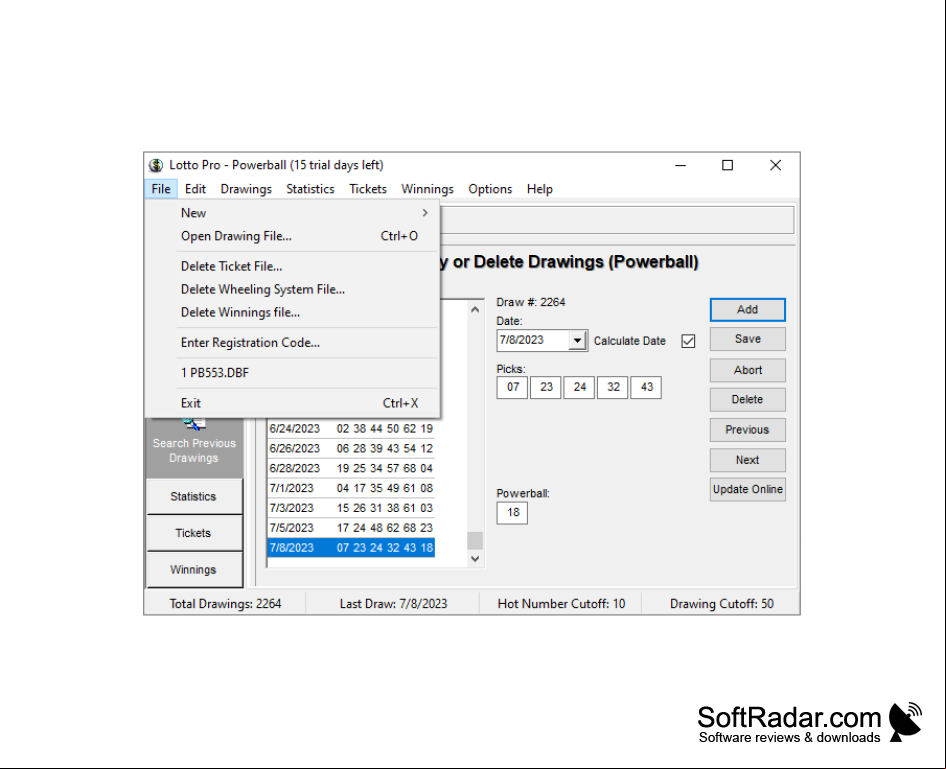This screenshot has width=946, height=769.
Task: Select the 6/26/2023 drawing row
Action: (x=351, y=449)
